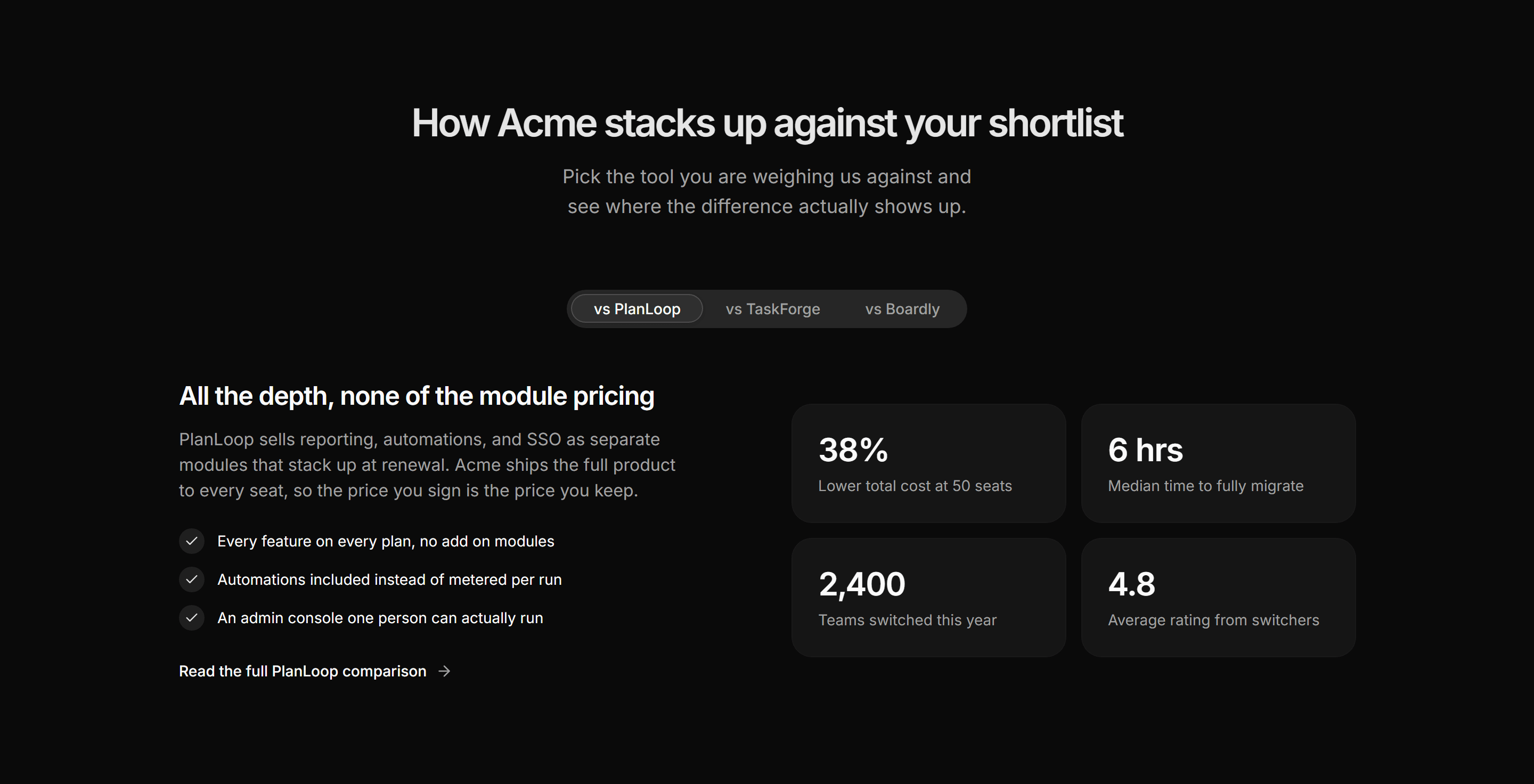This screenshot has height=784, width=1534.
Task: Select the vs PlanLoop tab
Action: [637, 309]
